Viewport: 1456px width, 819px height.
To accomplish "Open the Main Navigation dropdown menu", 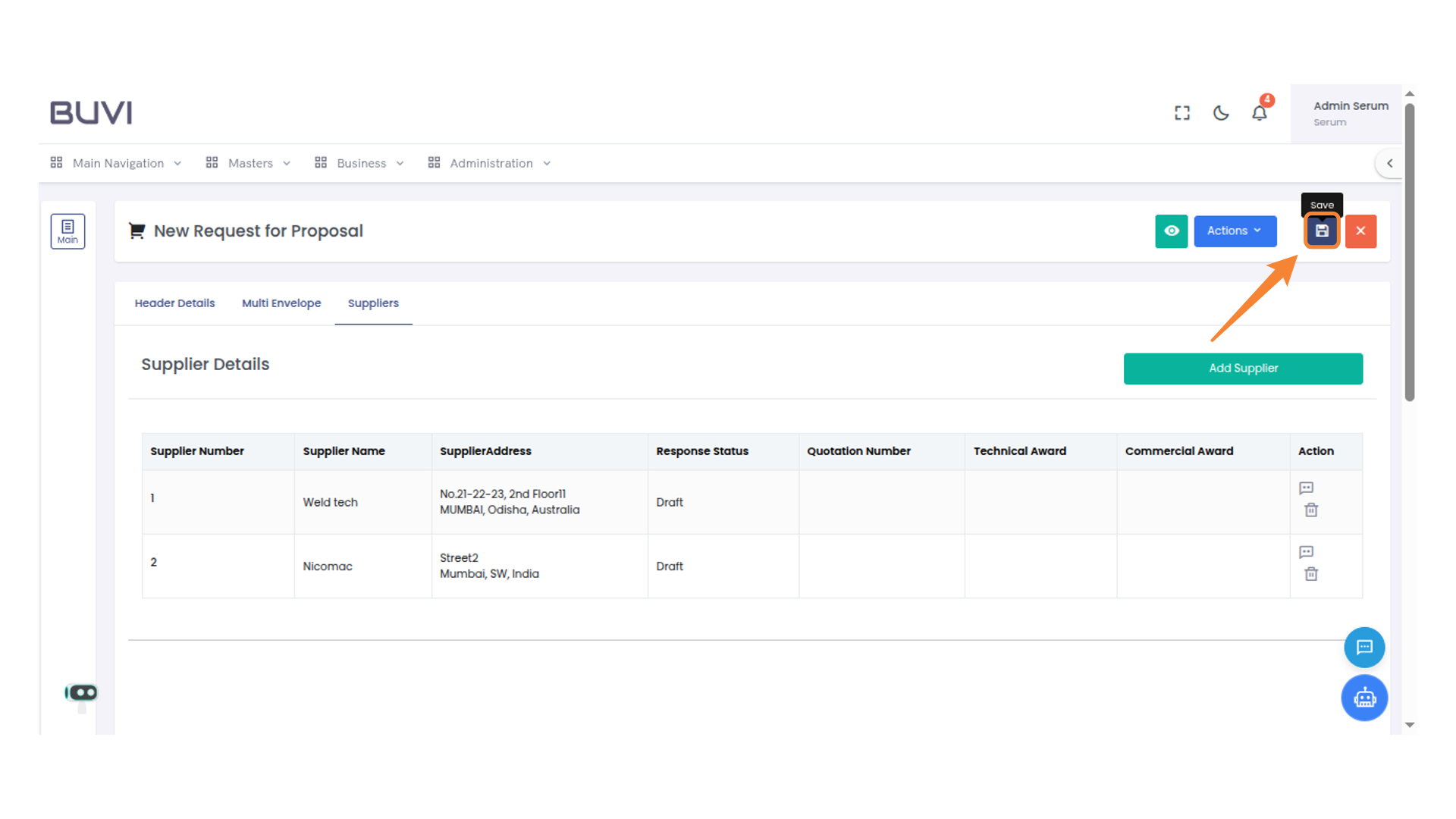I will [117, 163].
